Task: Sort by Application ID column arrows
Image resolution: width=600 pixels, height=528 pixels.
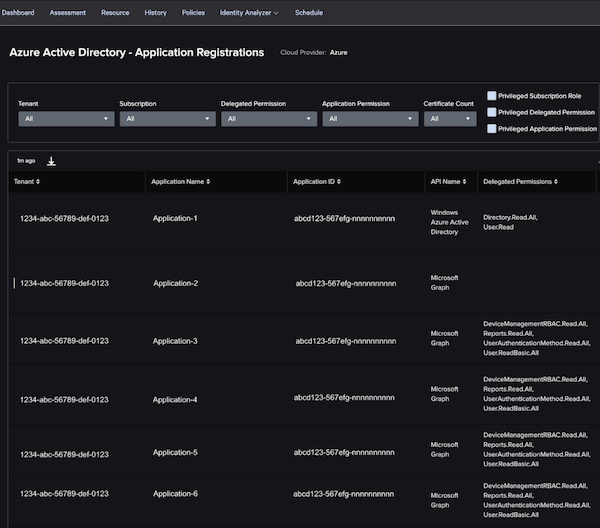Action: [339, 182]
